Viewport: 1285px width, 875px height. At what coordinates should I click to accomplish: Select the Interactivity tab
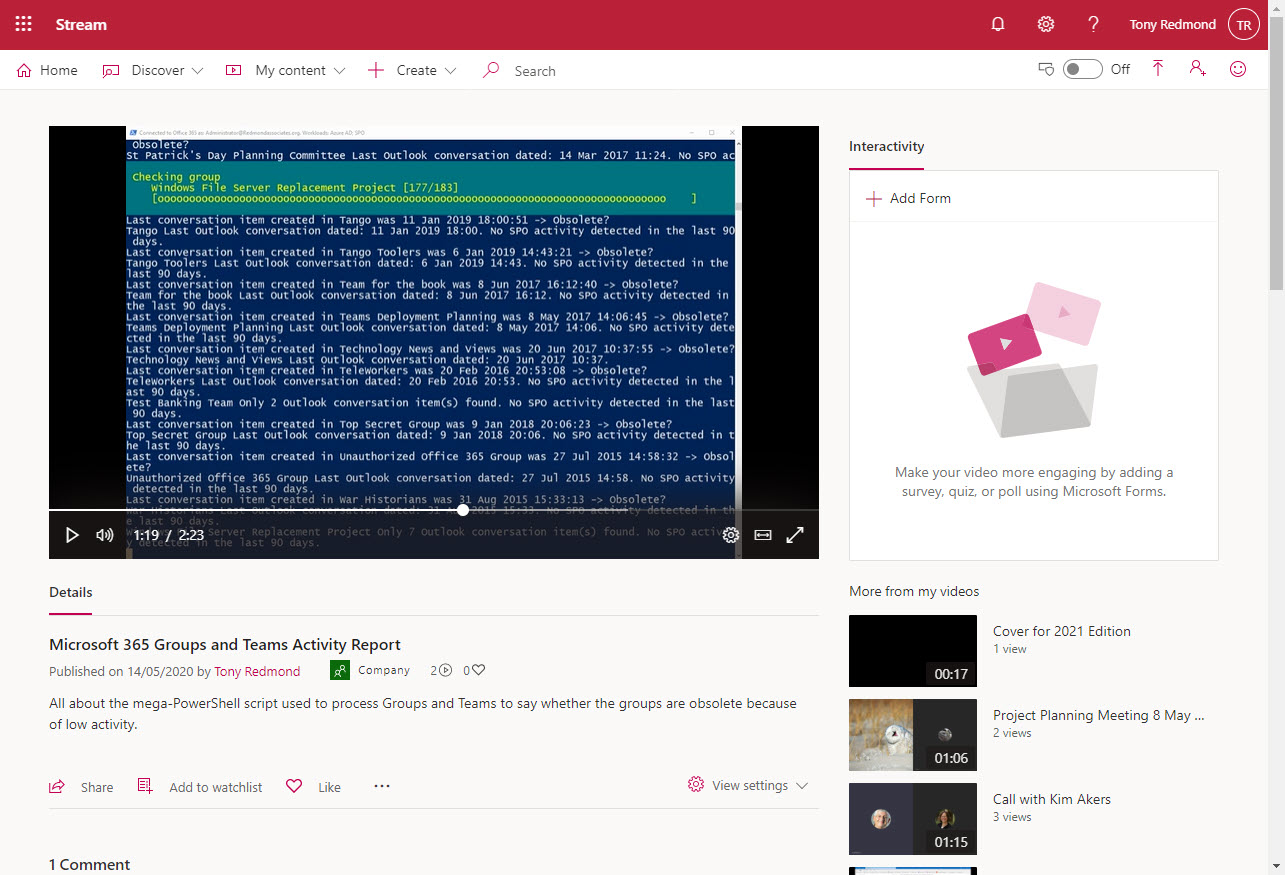(887, 146)
